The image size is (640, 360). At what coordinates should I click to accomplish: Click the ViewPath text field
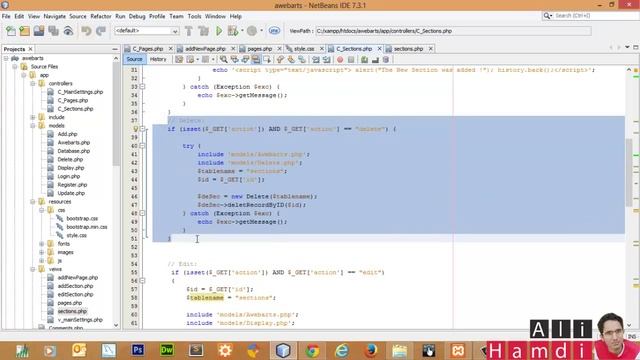[x=453, y=31]
